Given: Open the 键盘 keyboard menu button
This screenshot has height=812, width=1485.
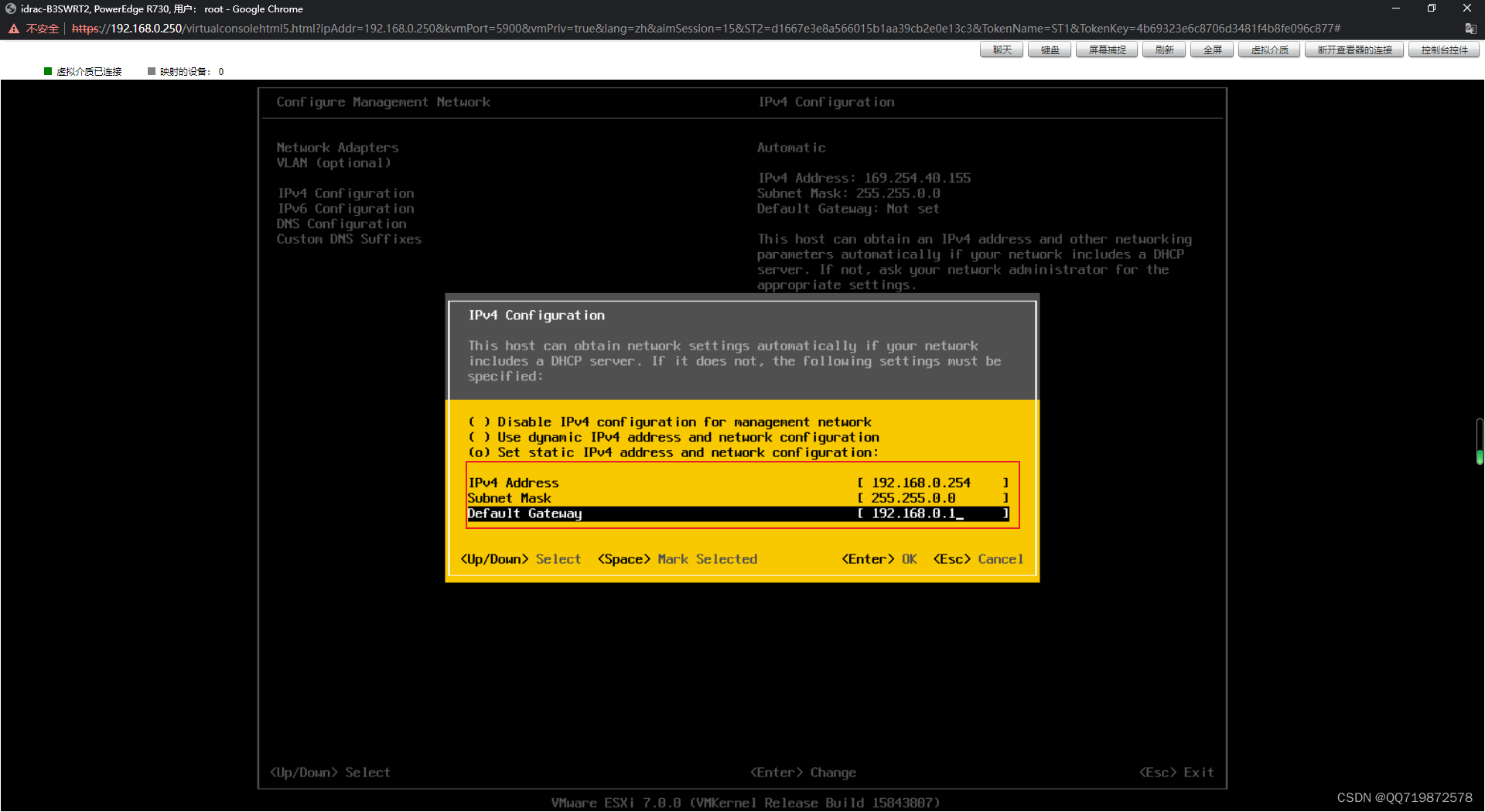Looking at the screenshot, I should pyautogui.click(x=1050, y=50).
